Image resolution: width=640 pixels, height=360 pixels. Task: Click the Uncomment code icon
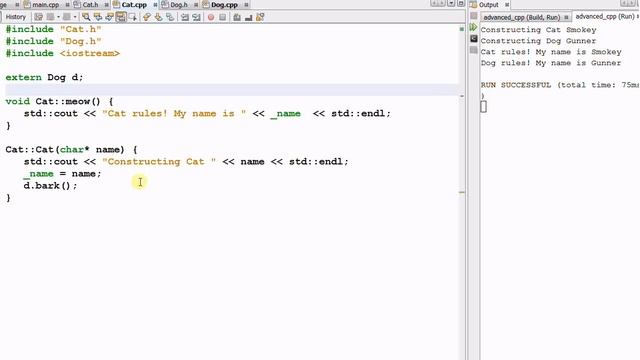click(248, 17)
